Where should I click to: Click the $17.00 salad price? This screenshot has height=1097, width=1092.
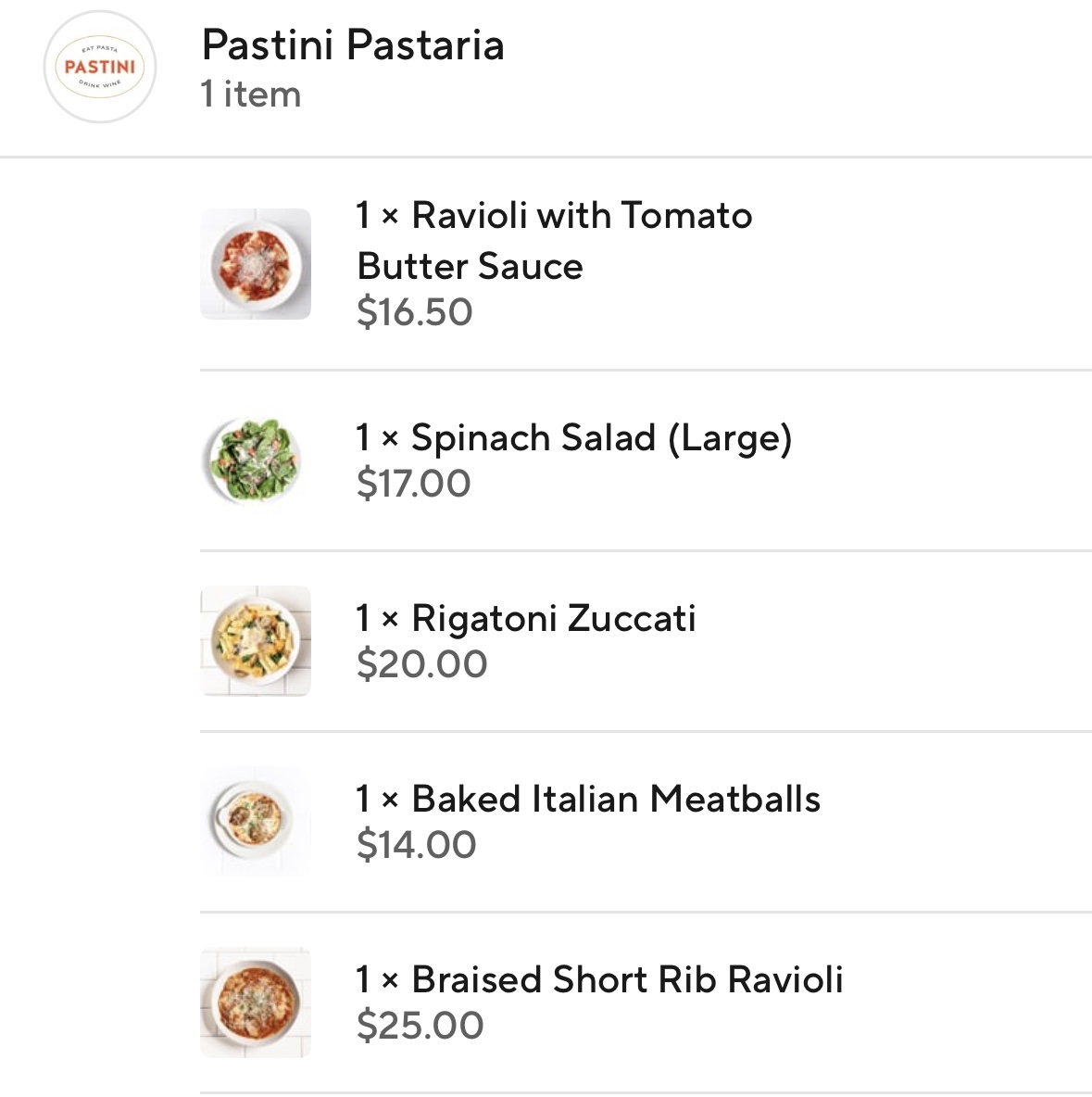click(414, 484)
